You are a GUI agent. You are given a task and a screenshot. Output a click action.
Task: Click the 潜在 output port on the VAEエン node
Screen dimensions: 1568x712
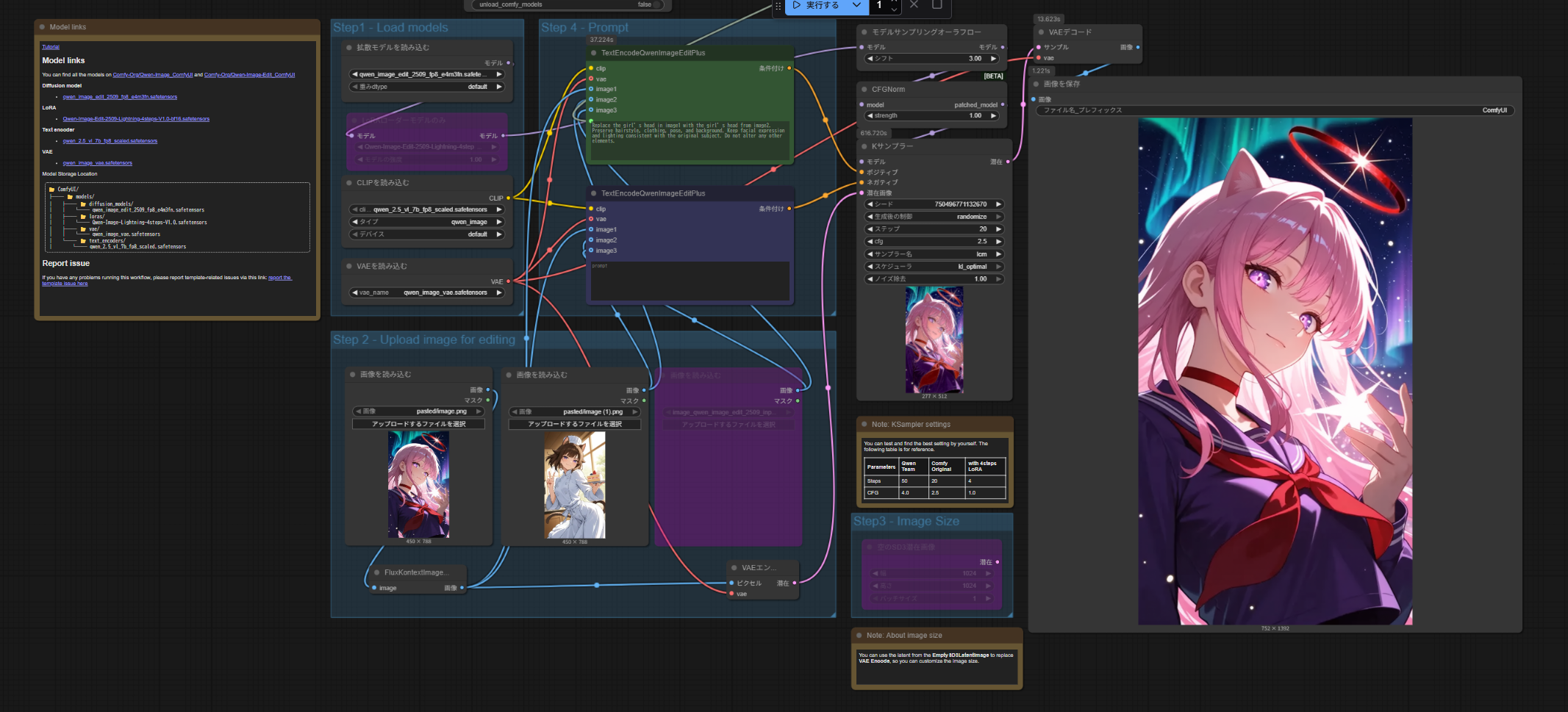coord(794,583)
